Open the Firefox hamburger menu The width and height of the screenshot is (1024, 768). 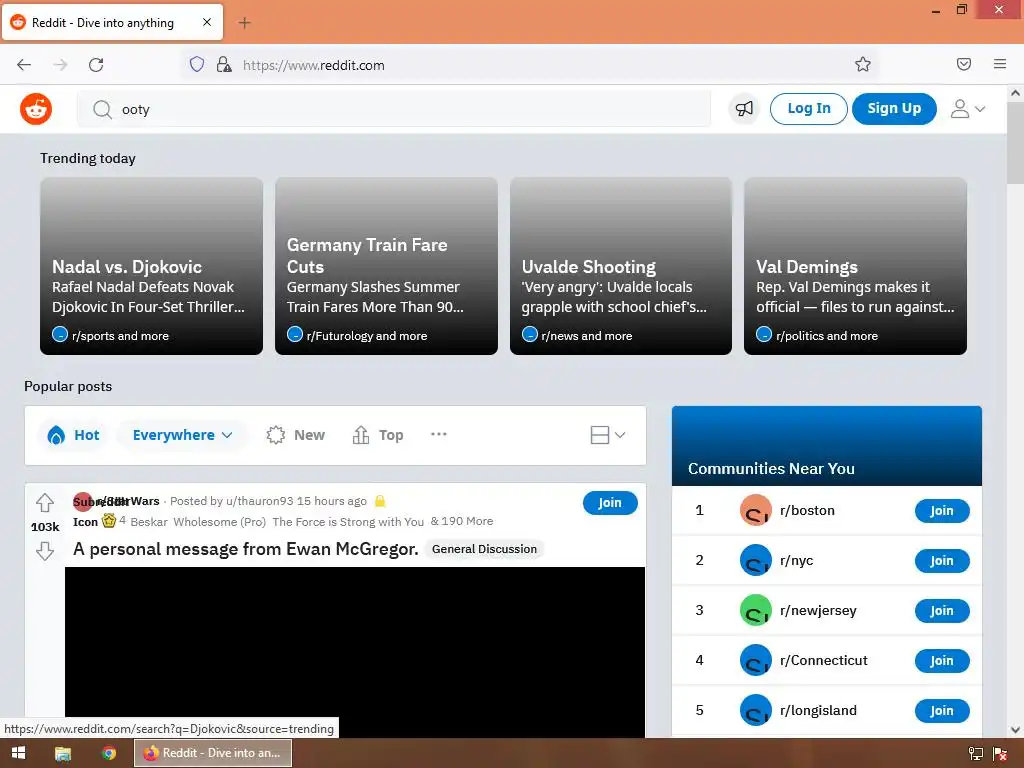pos(1000,64)
